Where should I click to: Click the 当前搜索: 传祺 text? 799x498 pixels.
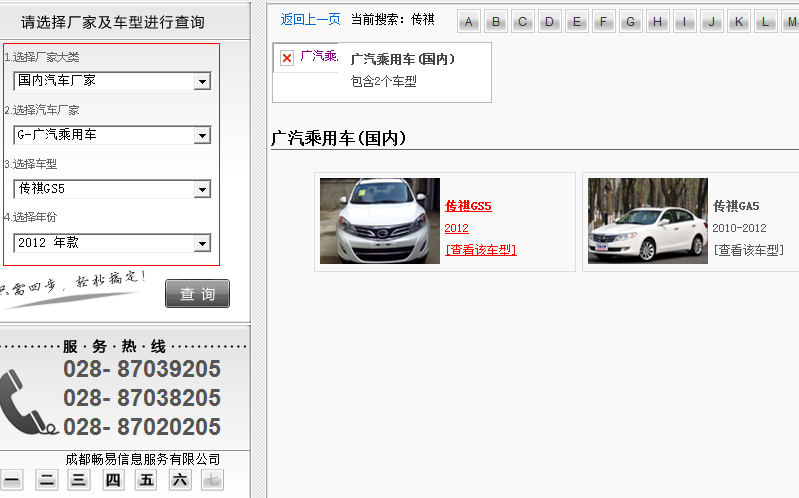tap(392, 19)
